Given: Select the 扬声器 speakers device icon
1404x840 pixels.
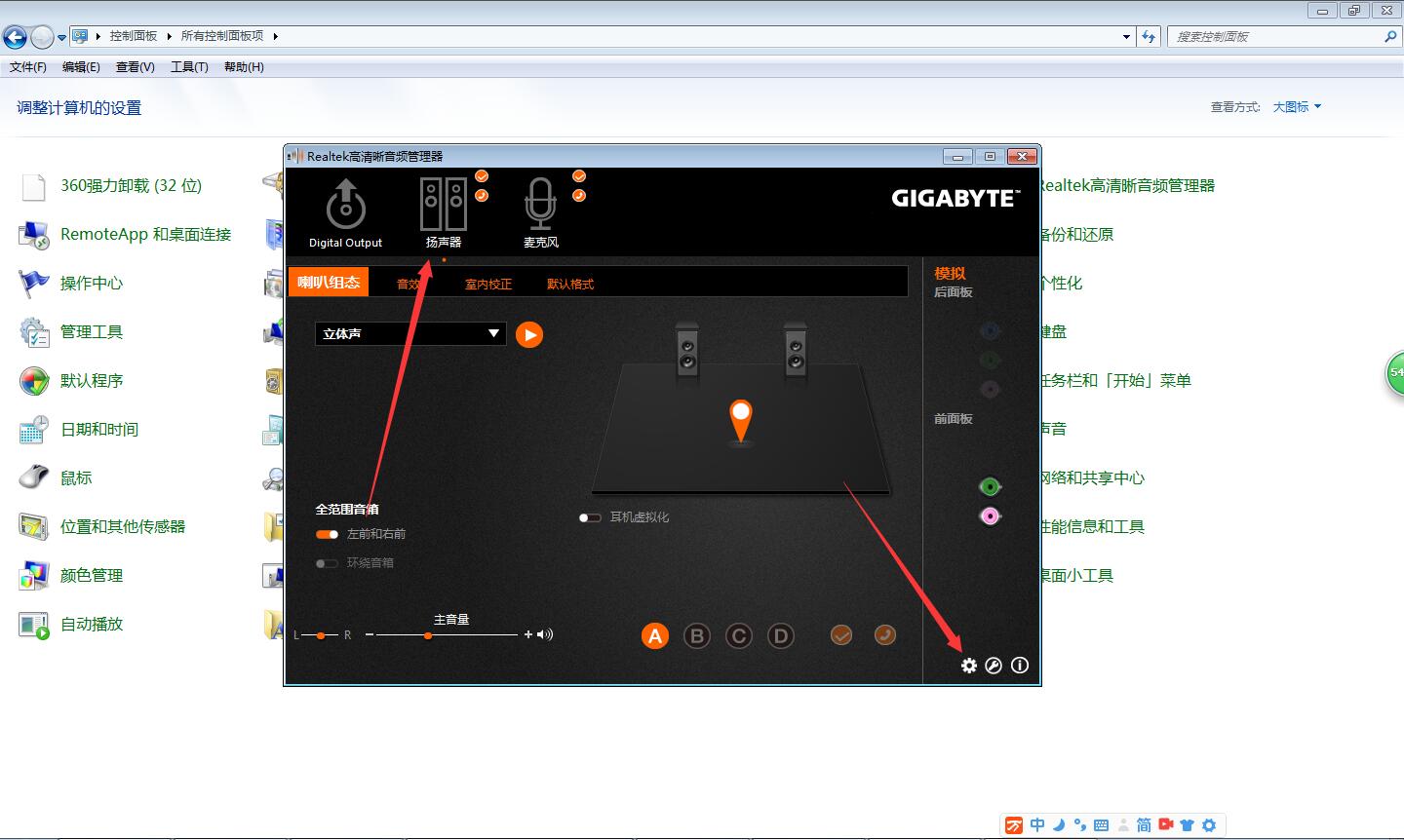Looking at the screenshot, I should pos(443,204).
